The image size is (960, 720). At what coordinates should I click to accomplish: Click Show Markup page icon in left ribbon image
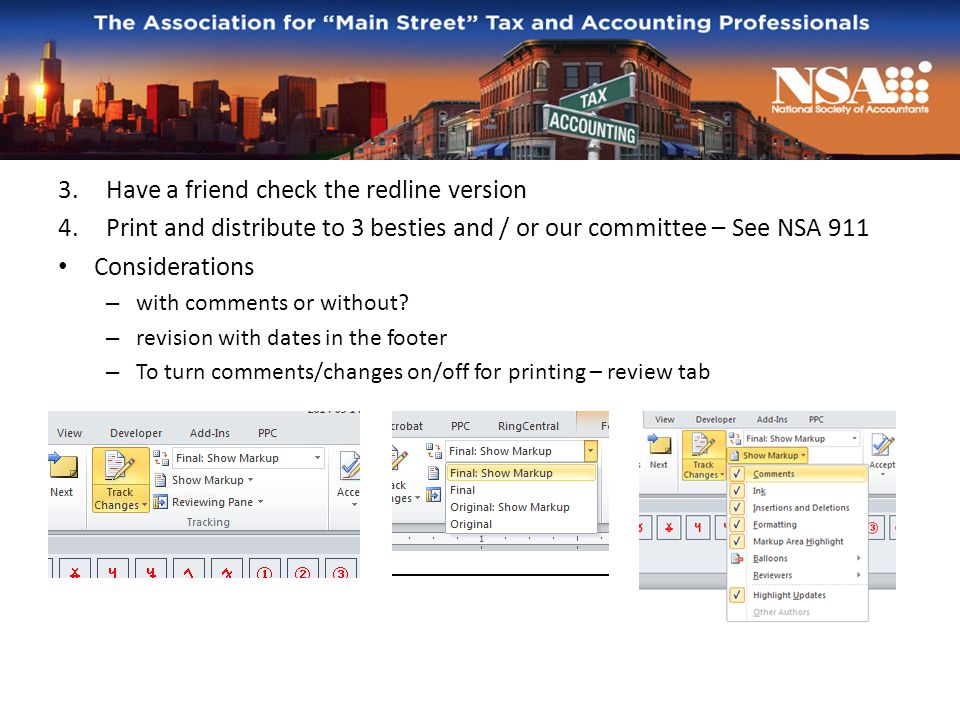160,480
